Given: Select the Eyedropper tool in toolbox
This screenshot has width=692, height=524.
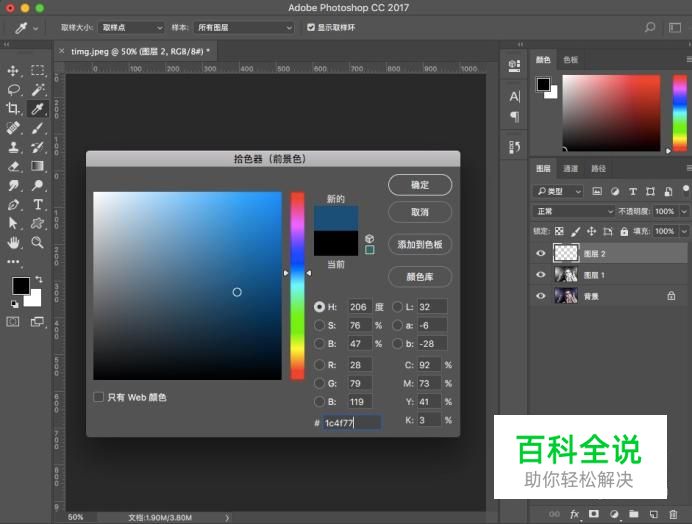Looking at the screenshot, I should [x=38, y=109].
